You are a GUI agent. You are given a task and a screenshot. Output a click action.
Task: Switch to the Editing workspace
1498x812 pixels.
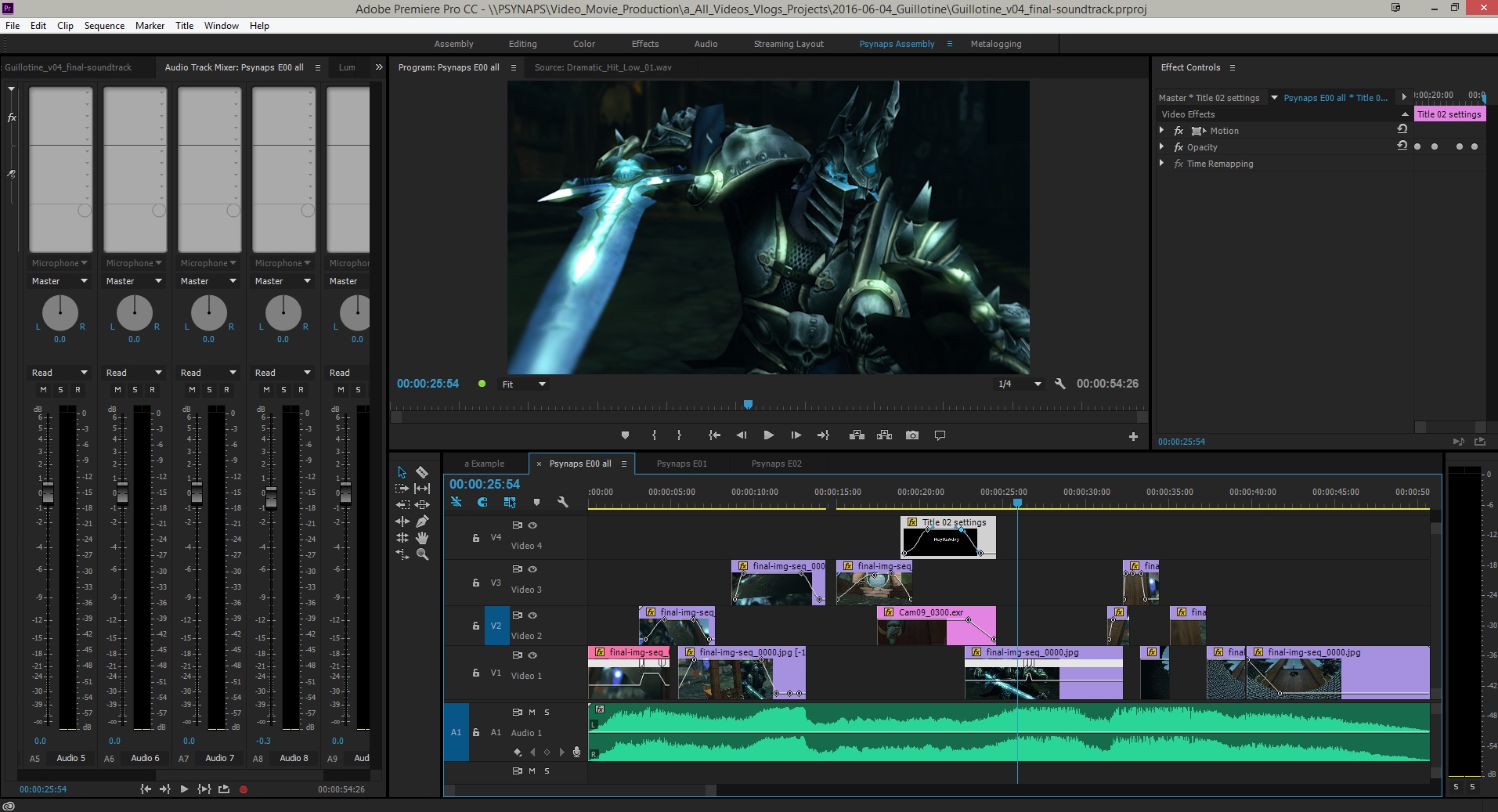522,44
